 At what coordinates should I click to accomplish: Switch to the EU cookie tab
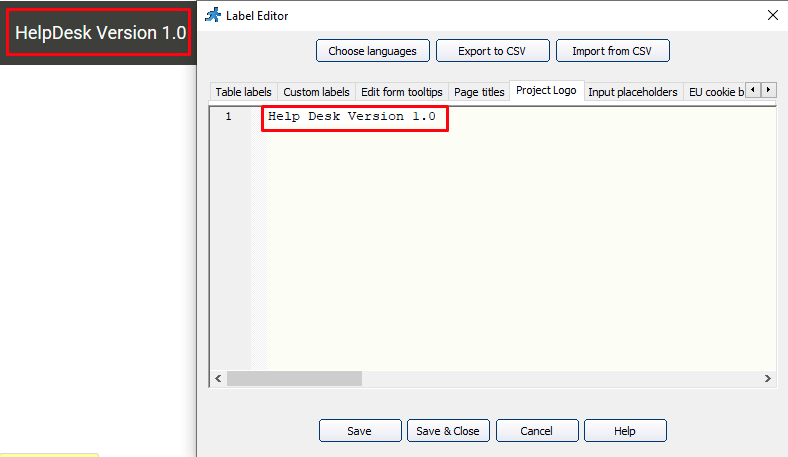pos(715,92)
